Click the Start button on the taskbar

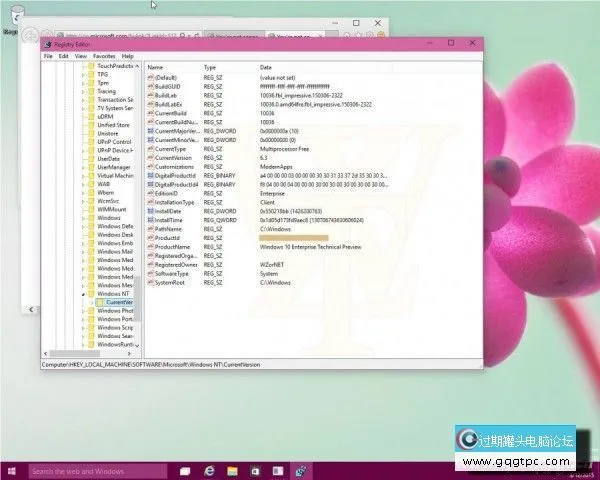(11, 470)
